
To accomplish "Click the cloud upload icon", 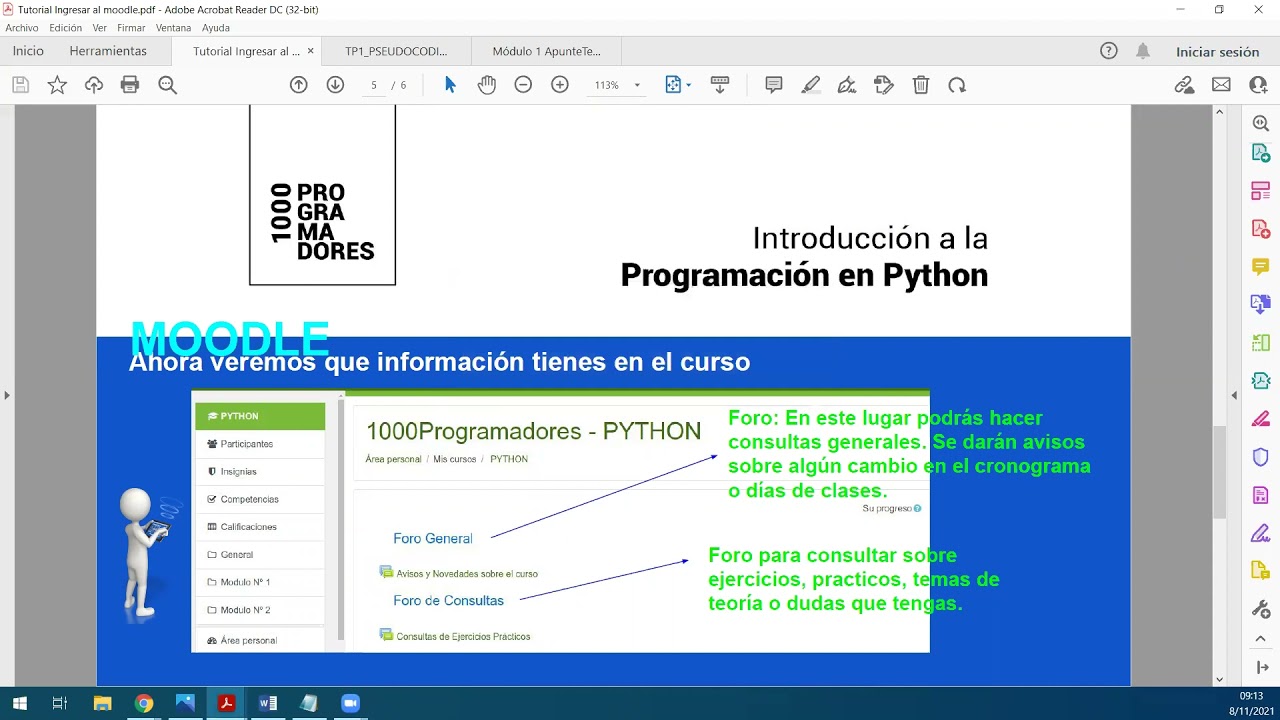I will (94, 85).
